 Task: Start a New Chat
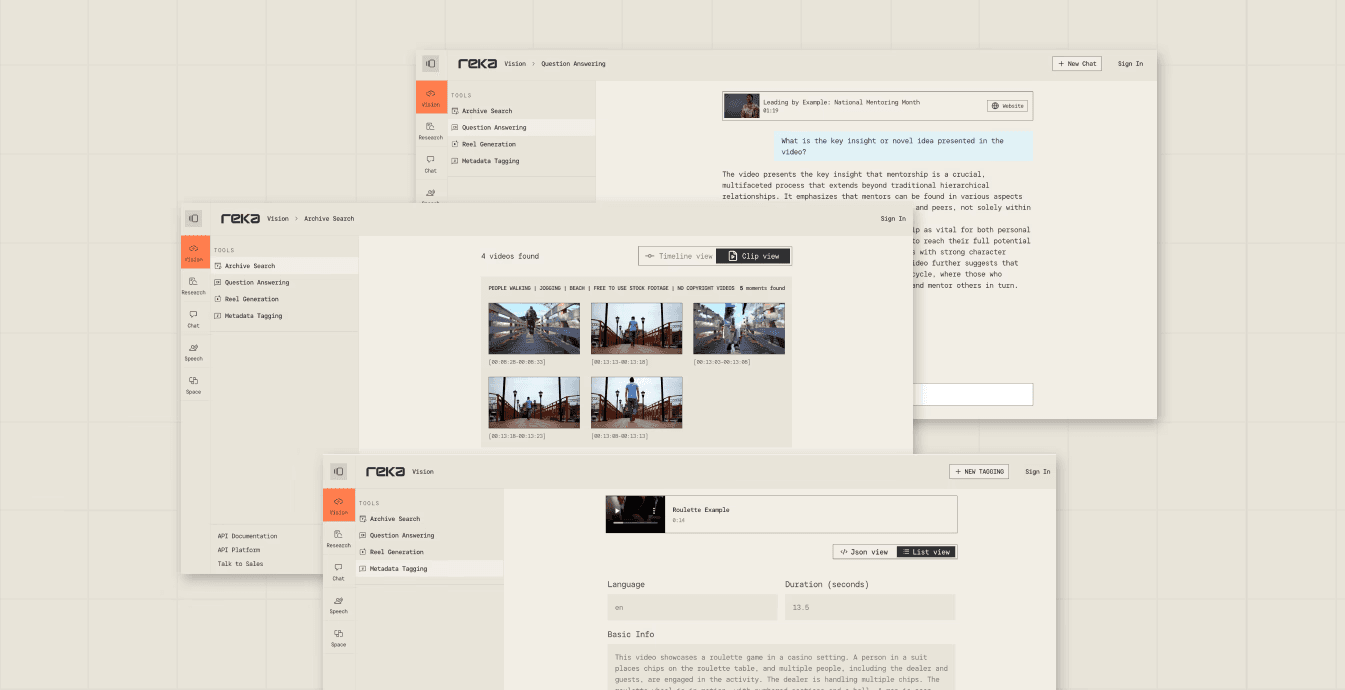coord(1077,63)
